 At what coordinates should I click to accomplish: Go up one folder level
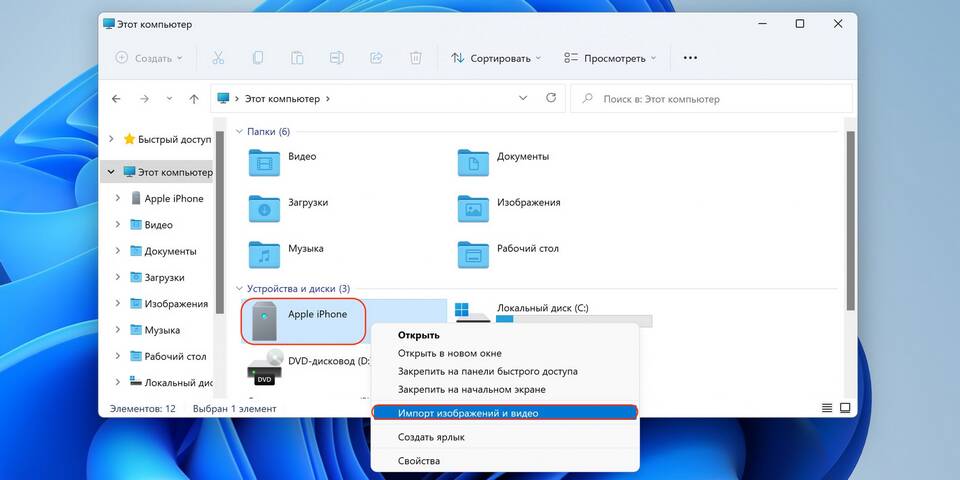click(194, 99)
